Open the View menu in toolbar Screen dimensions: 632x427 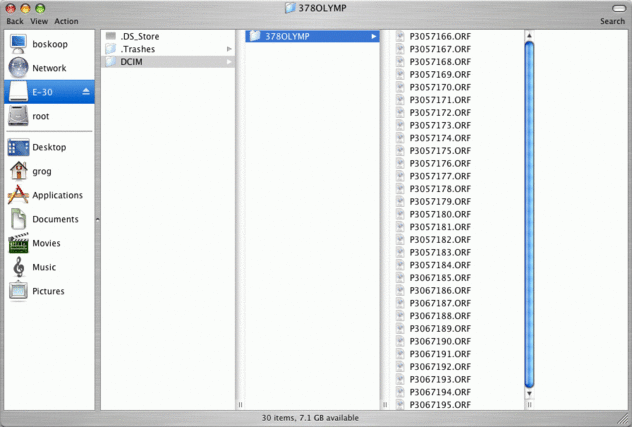coord(39,21)
